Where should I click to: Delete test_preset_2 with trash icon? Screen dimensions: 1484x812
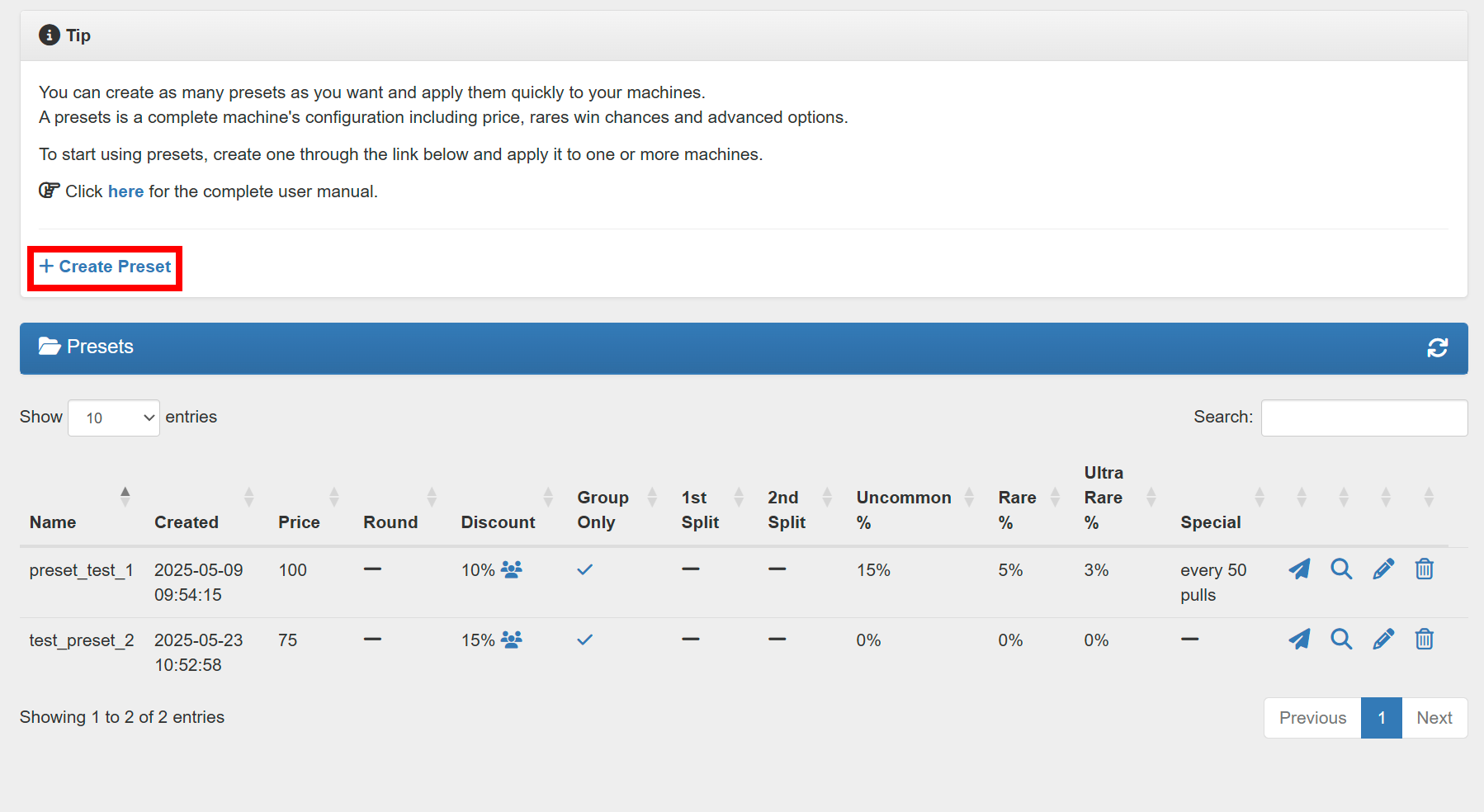pos(1425,640)
